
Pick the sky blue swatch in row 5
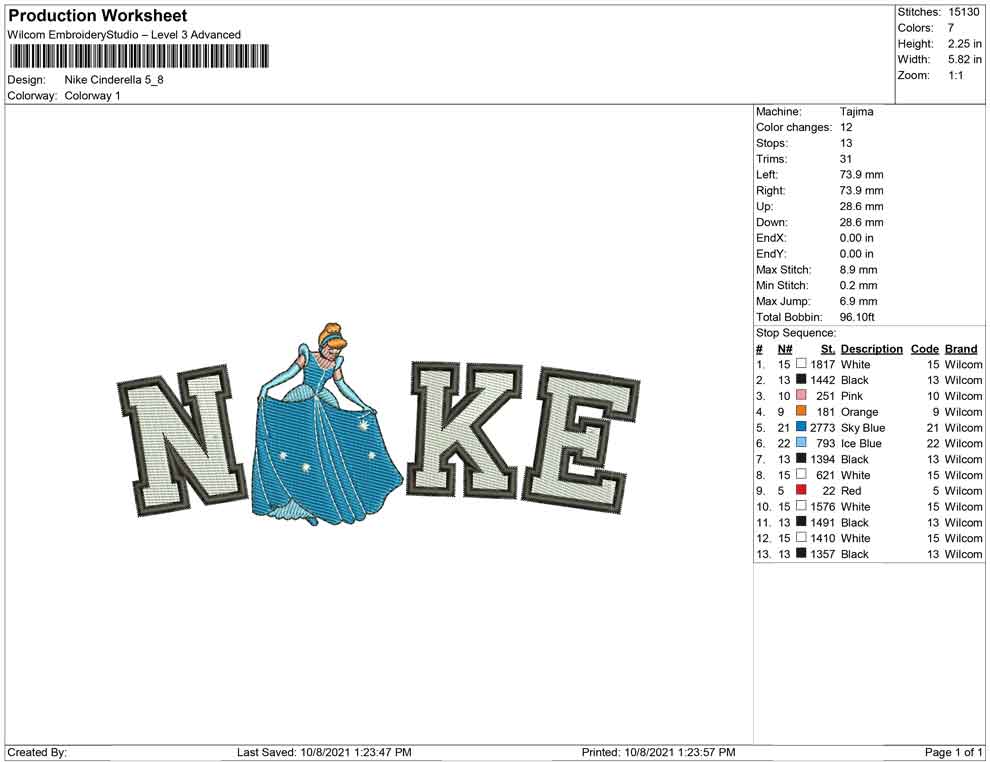tap(801, 427)
